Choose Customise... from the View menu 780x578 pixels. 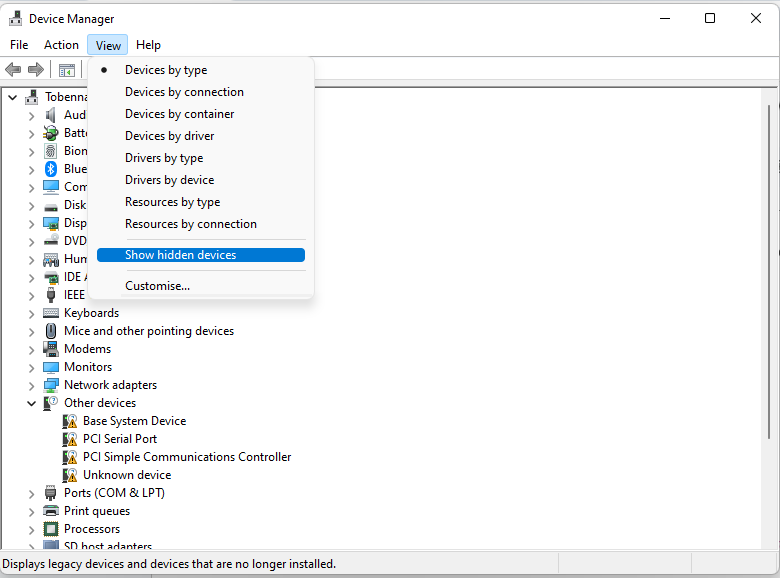coord(157,286)
